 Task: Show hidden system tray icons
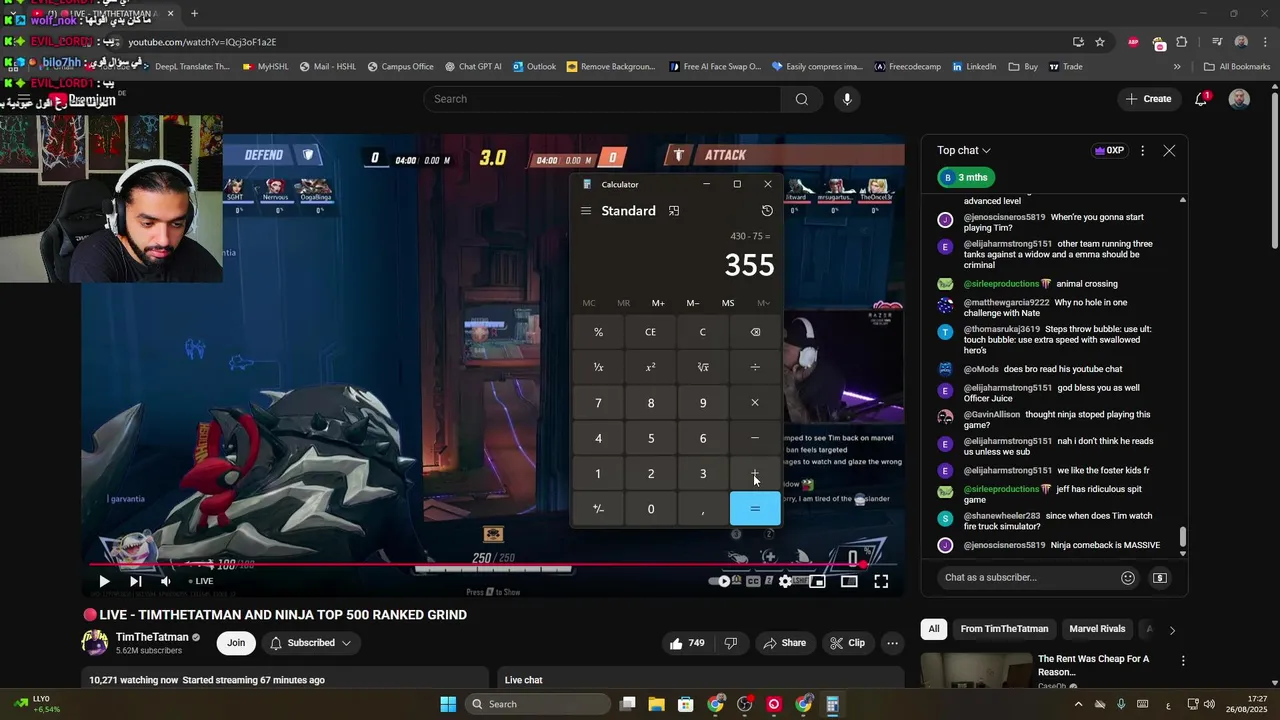tap(1078, 704)
